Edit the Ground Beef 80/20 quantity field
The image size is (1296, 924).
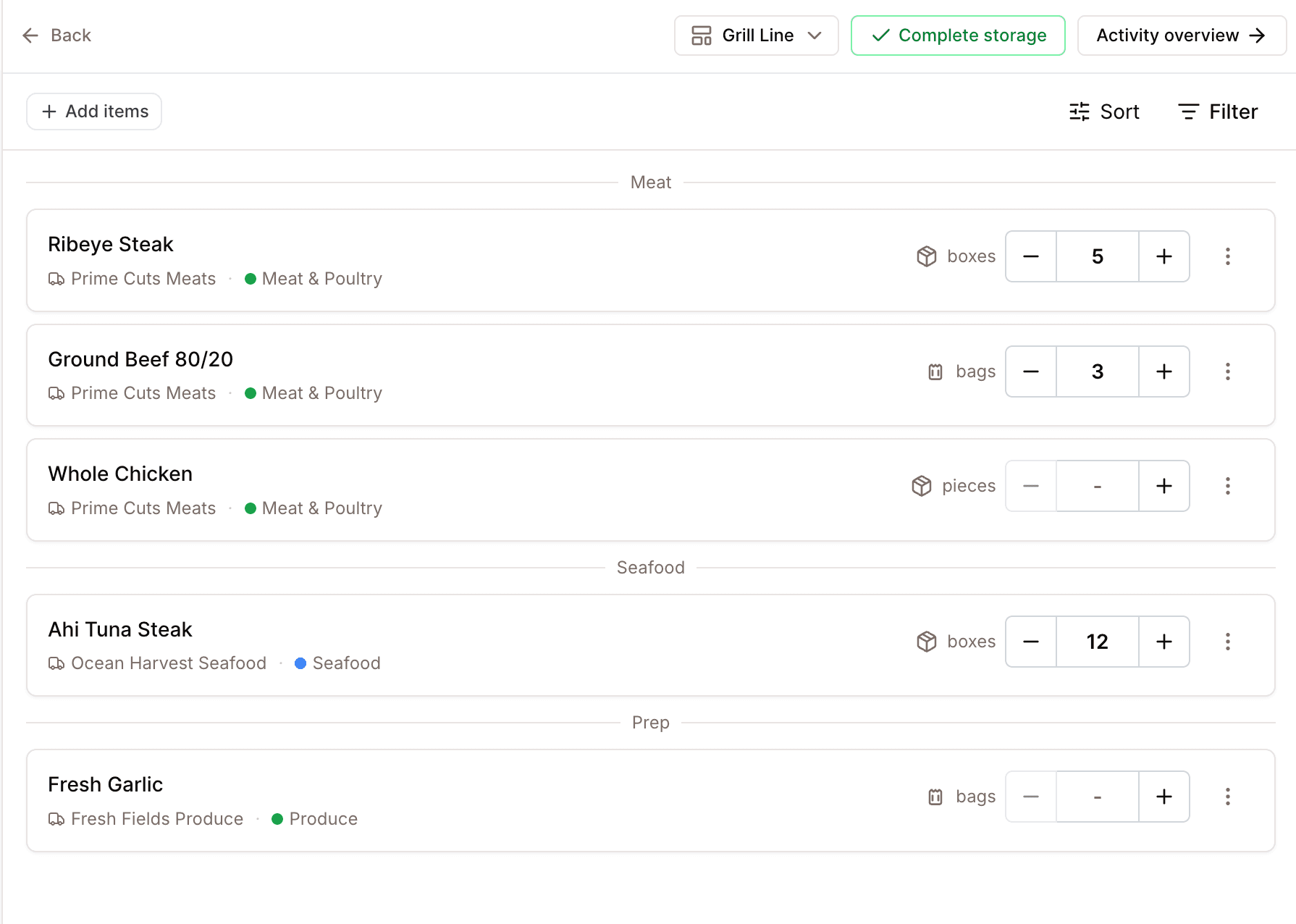tap(1098, 371)
